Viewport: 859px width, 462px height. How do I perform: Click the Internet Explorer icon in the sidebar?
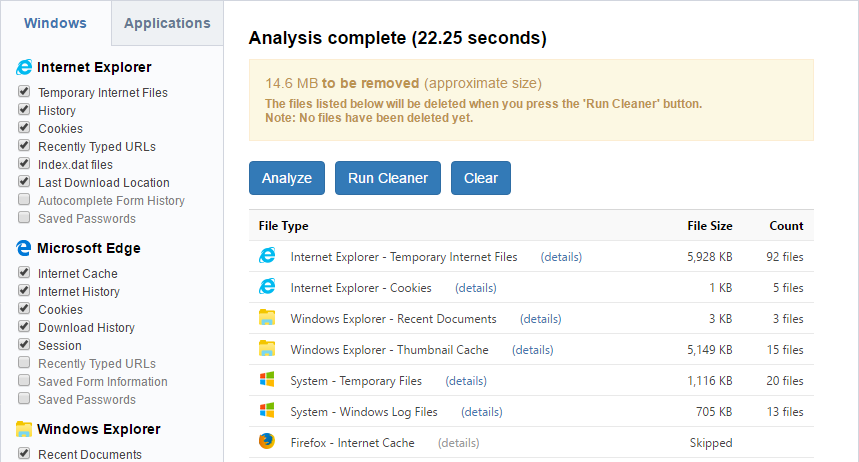click(x=24, y=68)
